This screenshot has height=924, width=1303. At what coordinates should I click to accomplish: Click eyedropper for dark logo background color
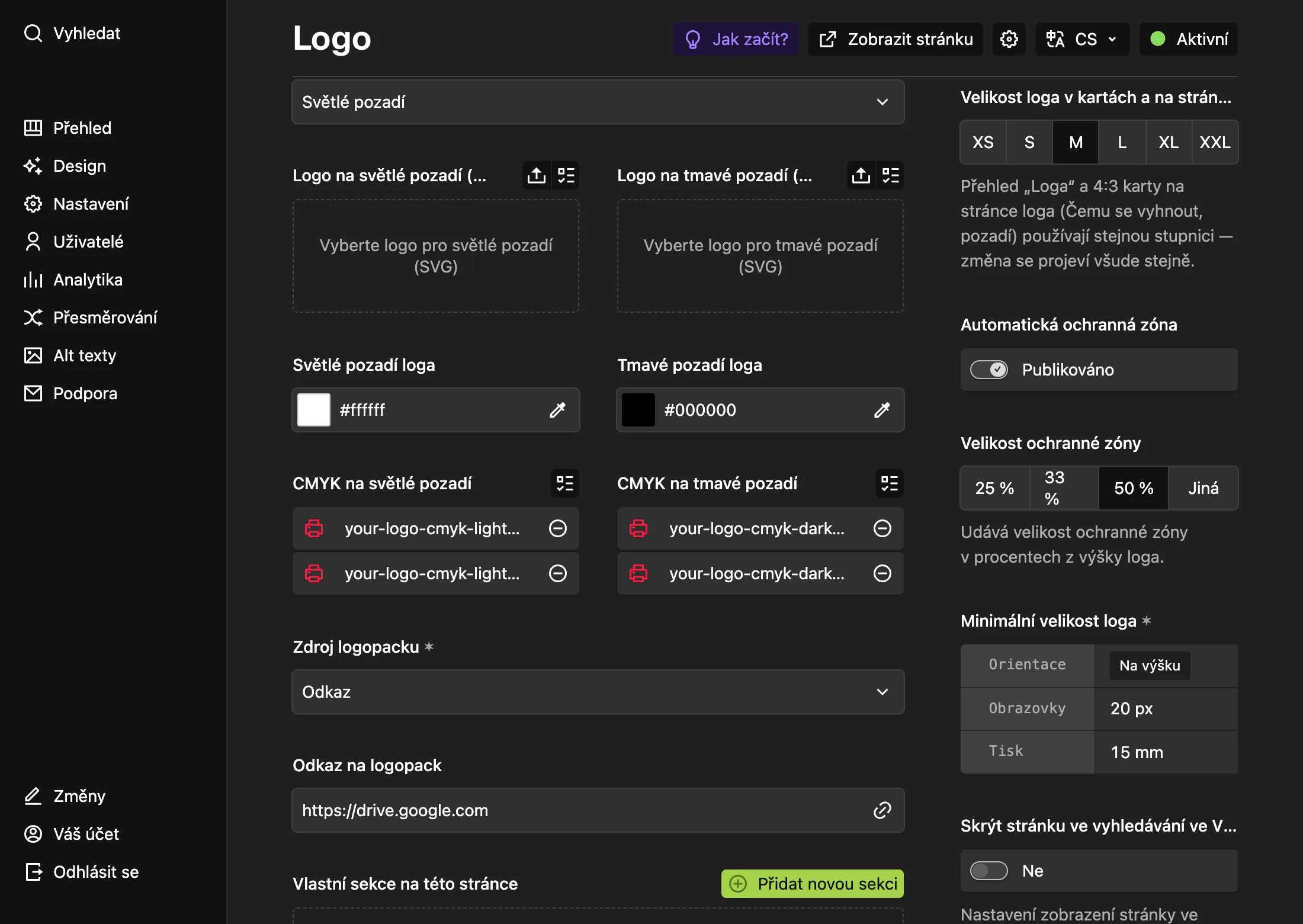pos(882,410)
